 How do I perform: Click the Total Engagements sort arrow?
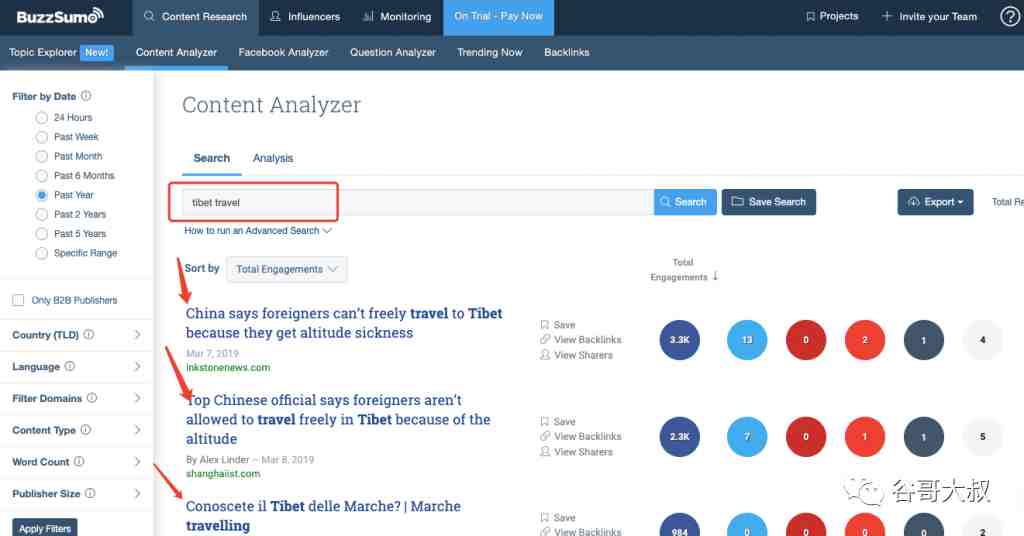[x=716, y=276]
